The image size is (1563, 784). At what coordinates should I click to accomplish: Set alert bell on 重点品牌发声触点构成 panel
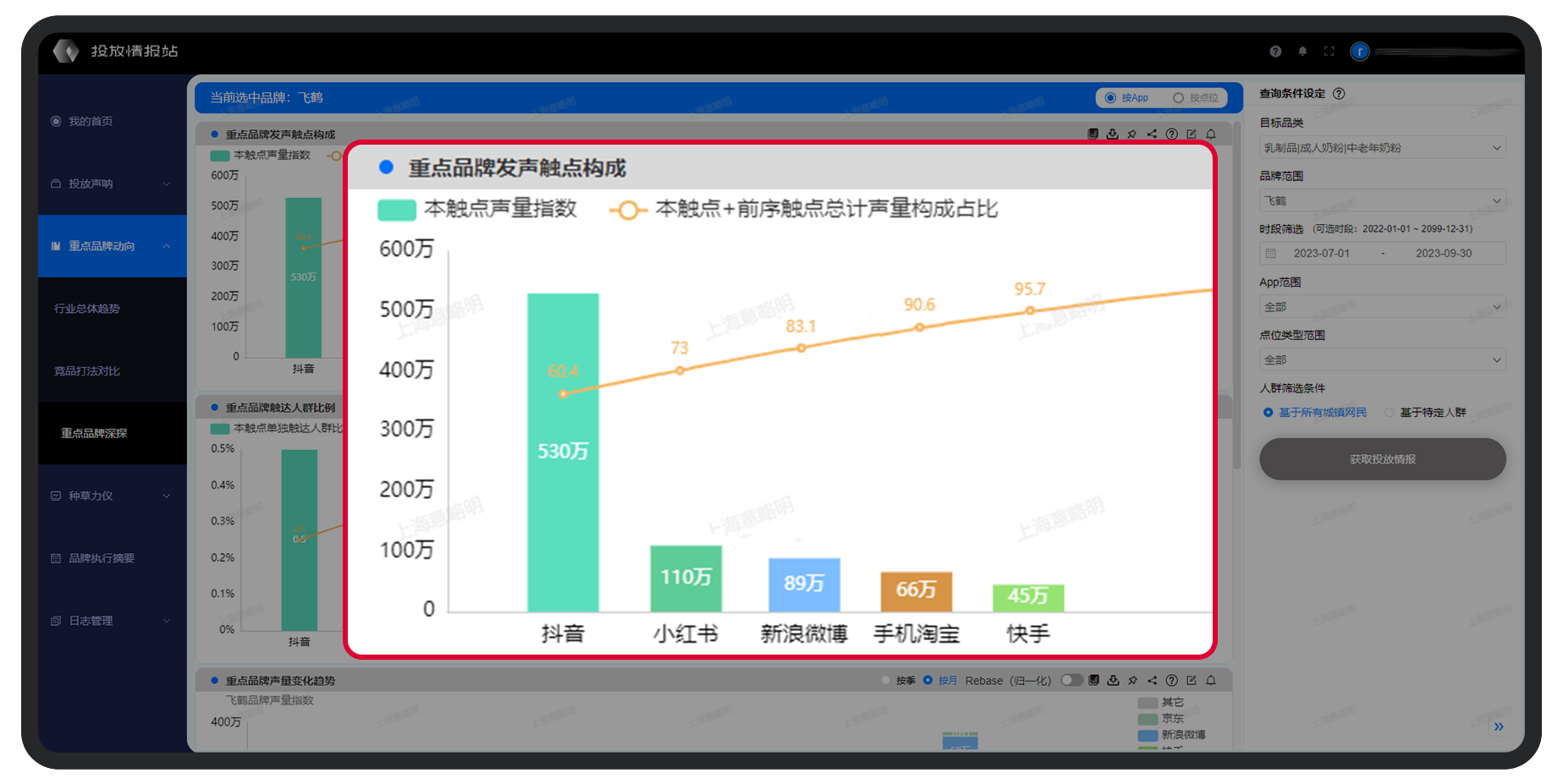pyautogui.click(x=1211, y=134)
